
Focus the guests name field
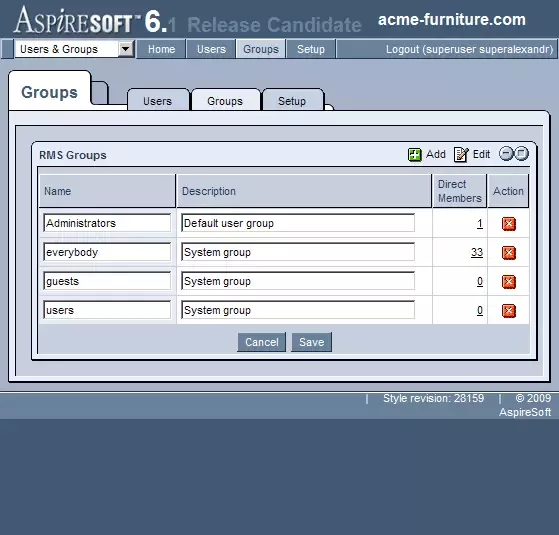coord(107,281)
